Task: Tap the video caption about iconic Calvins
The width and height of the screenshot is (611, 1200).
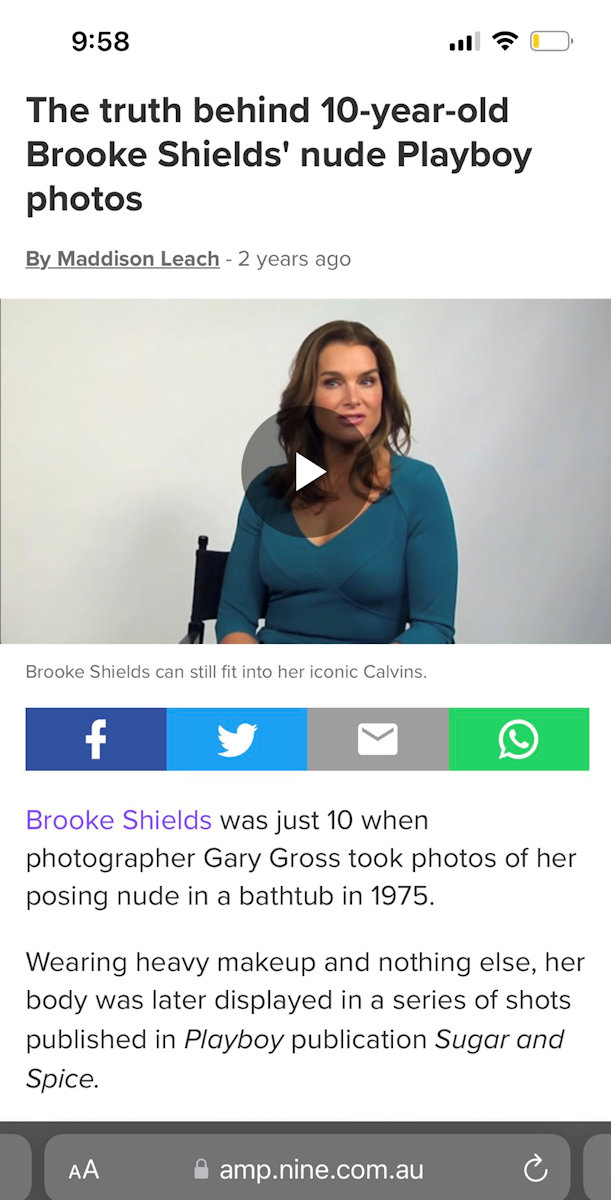Action: pos(226,672)
